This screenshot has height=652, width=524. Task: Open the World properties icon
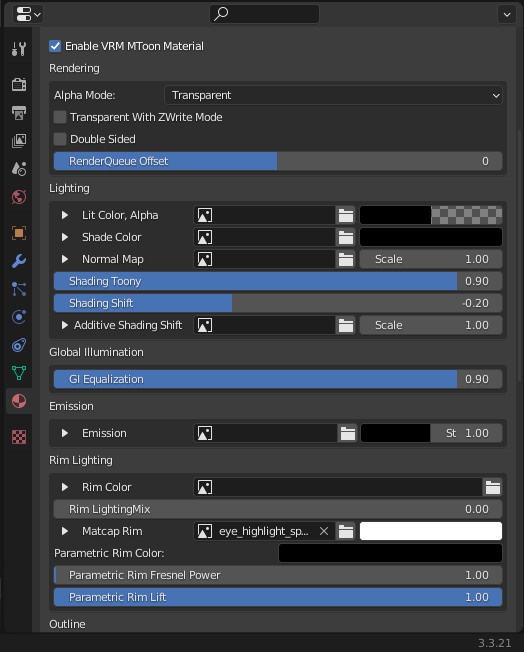tap(19, 197)
